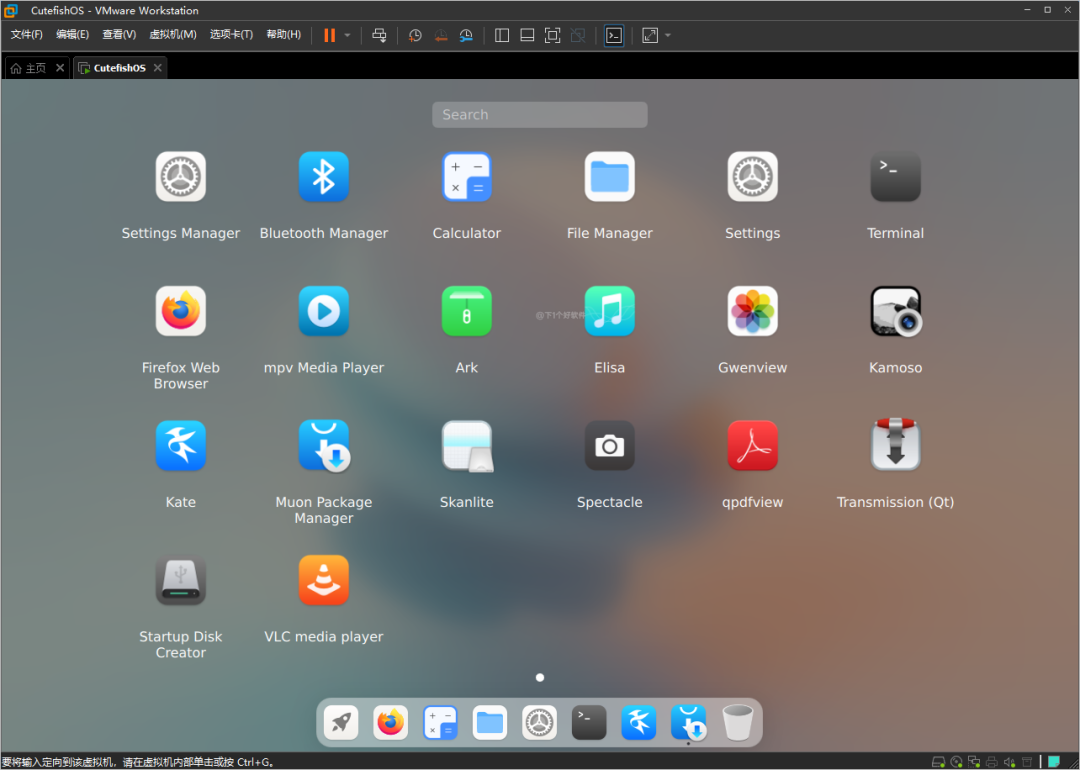The height and width of the screenshot is (770, 1080).
Task: Close the 主页 tab
Action: click(60, 67)
